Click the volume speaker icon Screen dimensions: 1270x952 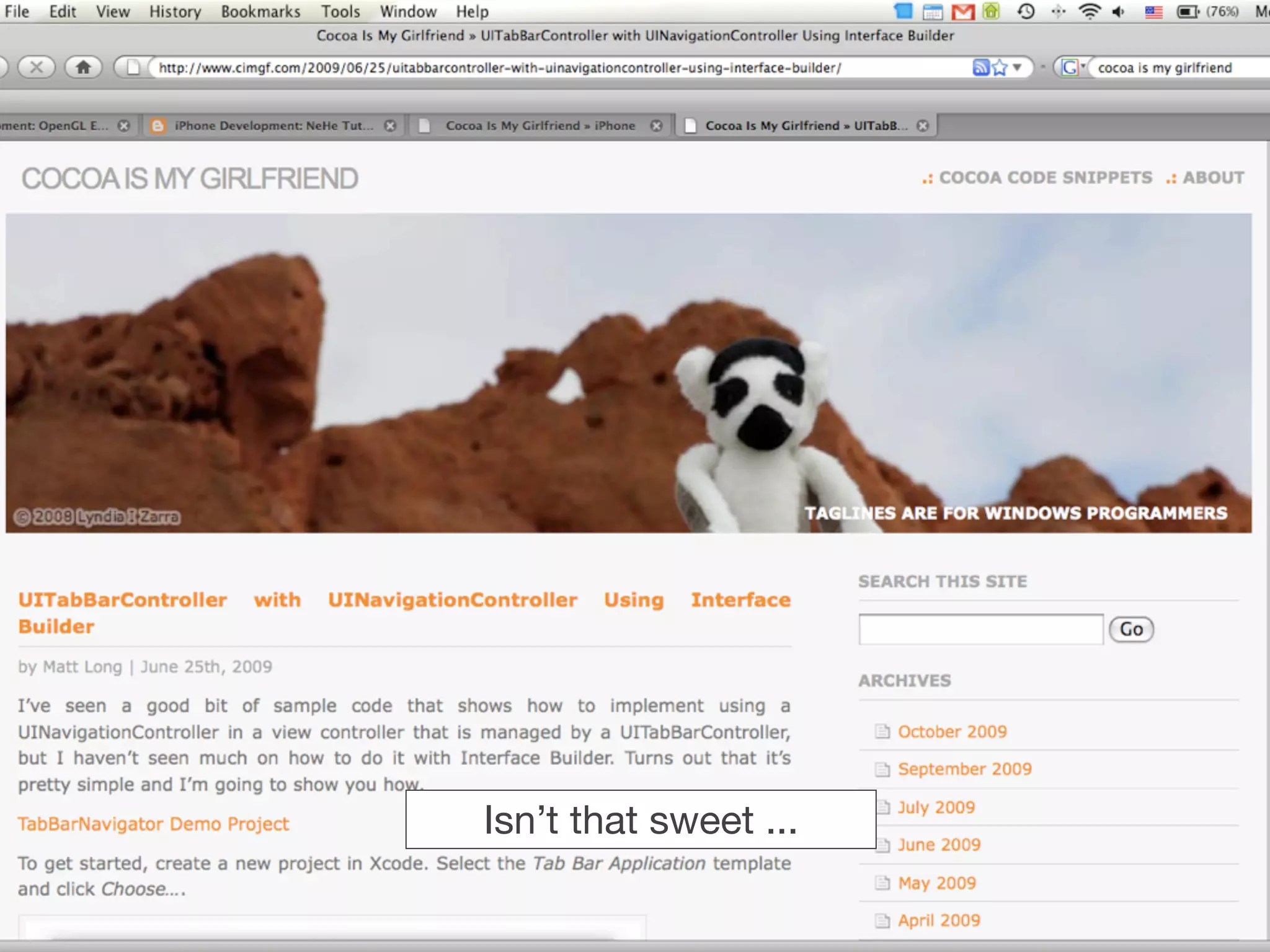(1119, 12)
